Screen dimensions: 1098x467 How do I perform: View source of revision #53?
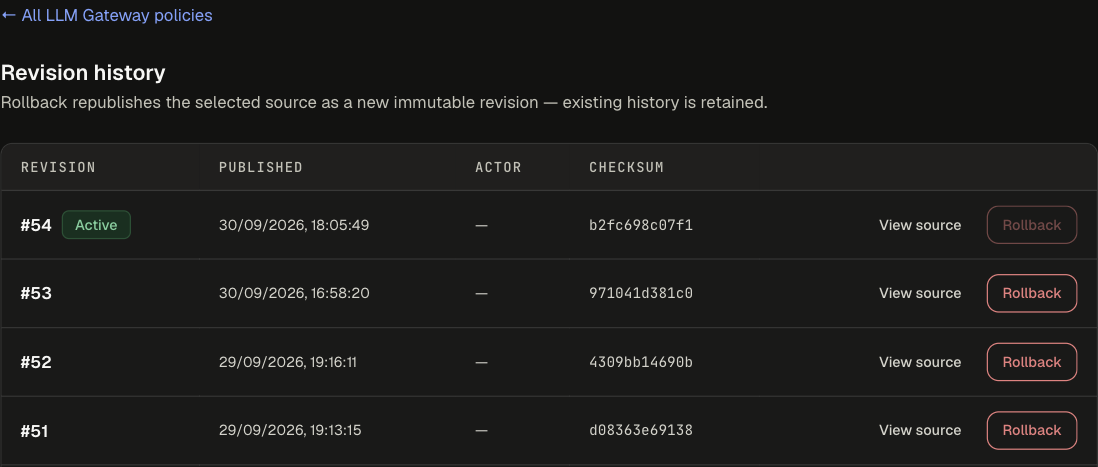tap(920, 293)
